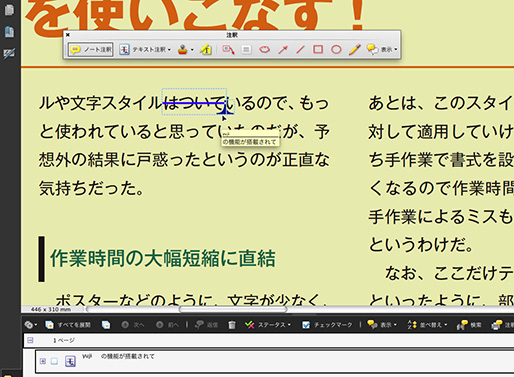The height and width of the screenshot is (377, 514).
Task: Click すべてを展開 to expand all comments
Action: click(68, 325)
